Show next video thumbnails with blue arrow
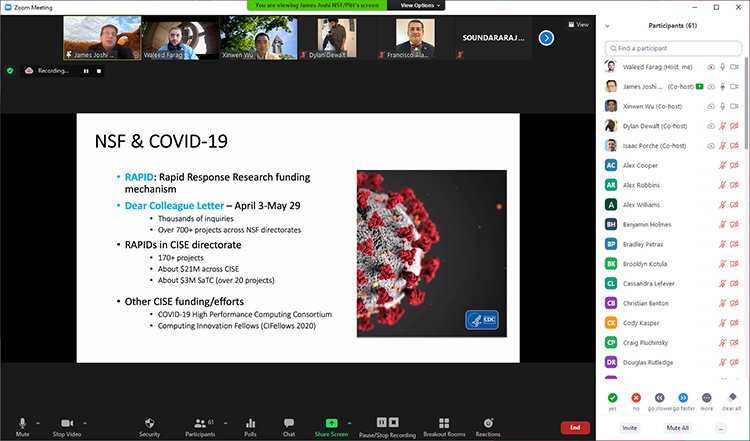 click(546, 38)
